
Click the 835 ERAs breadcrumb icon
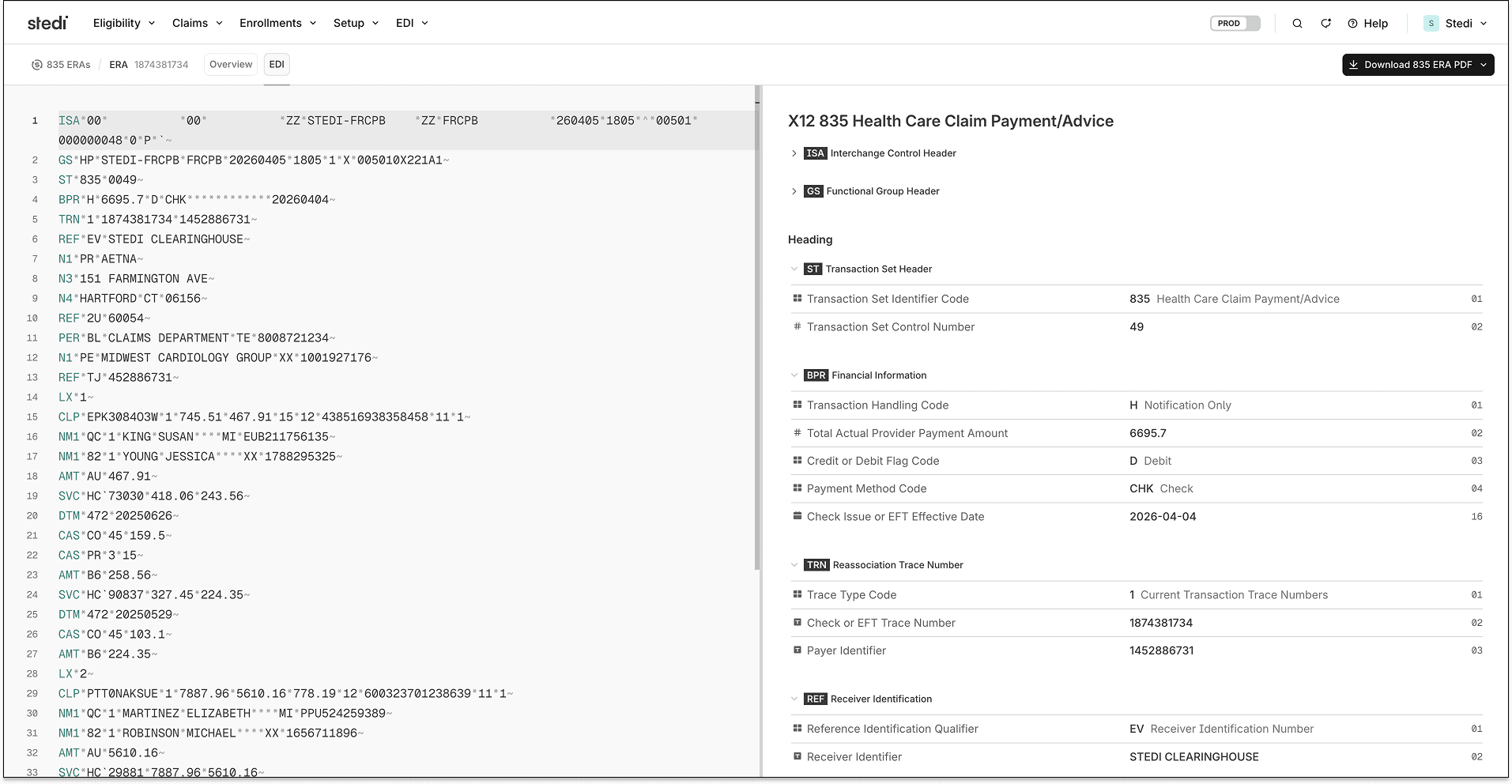36,65
